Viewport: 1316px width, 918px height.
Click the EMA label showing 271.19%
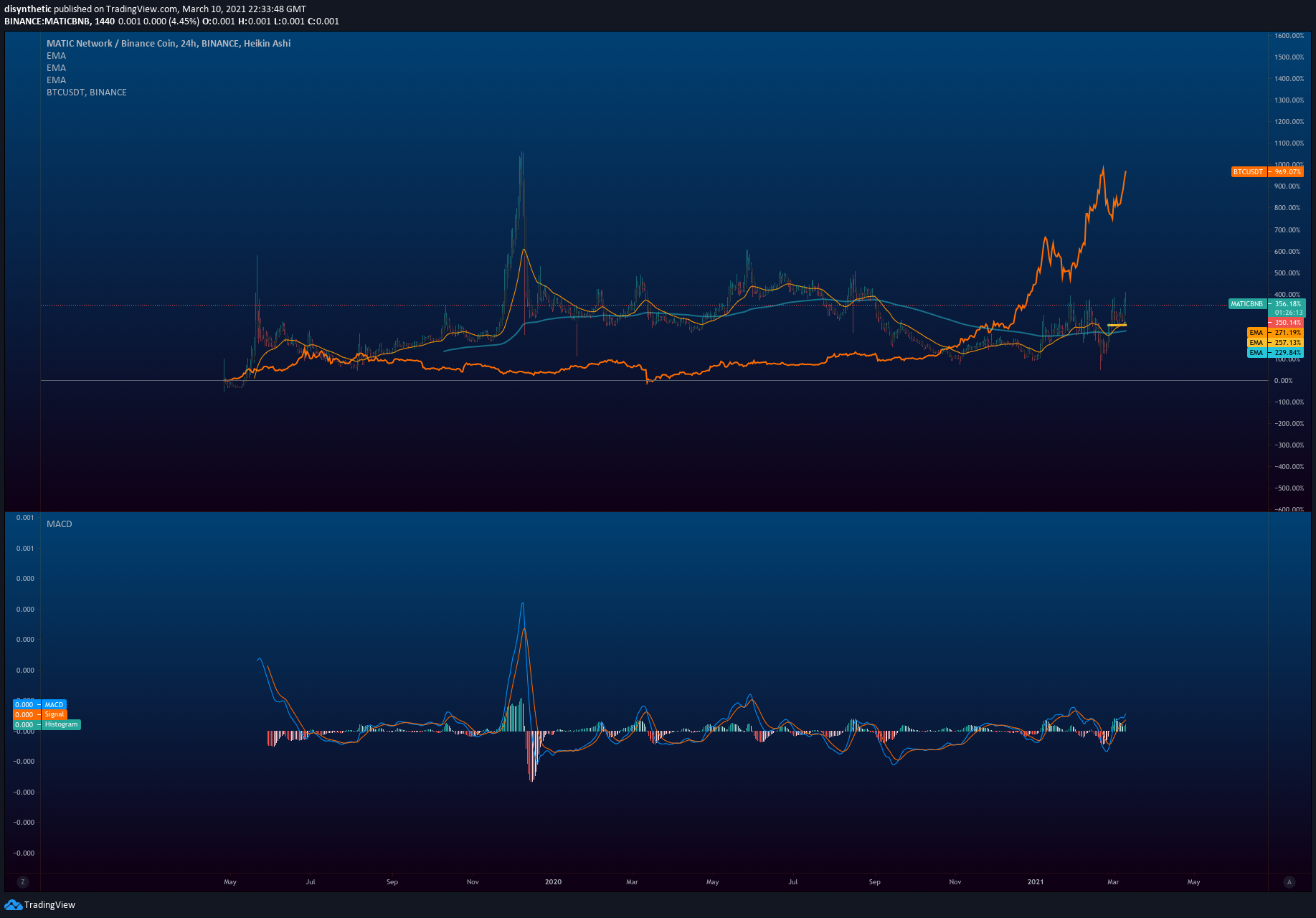pyautogui.click(x=1275, y=333)
